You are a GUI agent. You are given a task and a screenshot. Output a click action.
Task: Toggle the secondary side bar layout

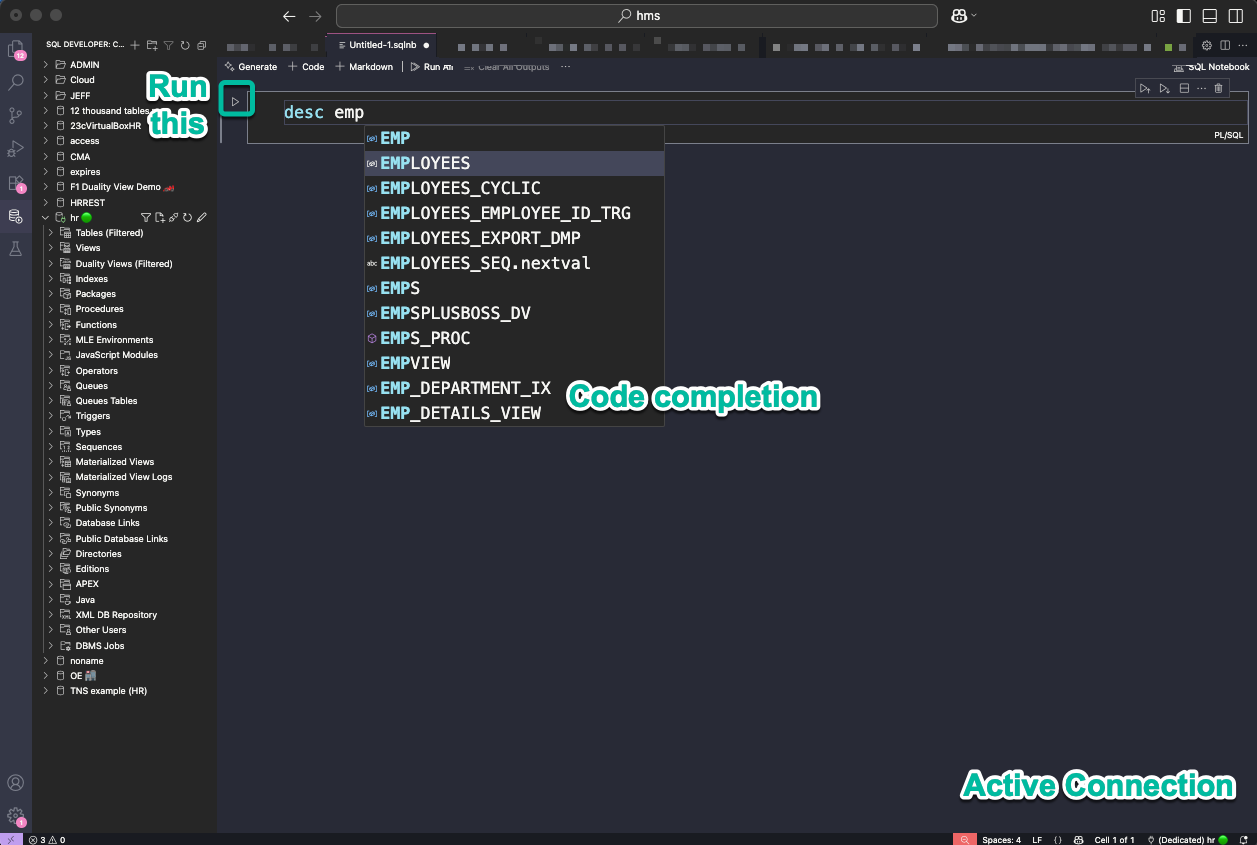pos(1236,16)
